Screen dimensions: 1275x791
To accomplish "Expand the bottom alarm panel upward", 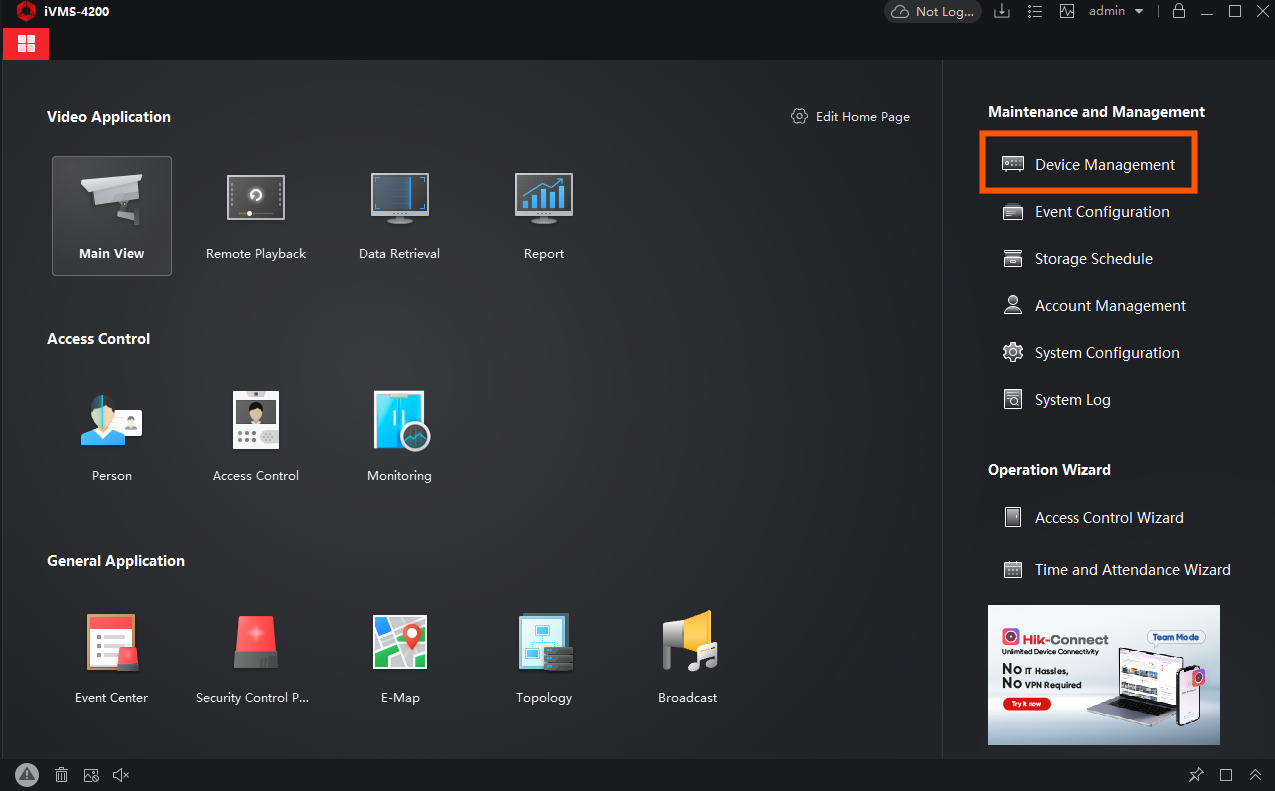I will point(1255,775).
